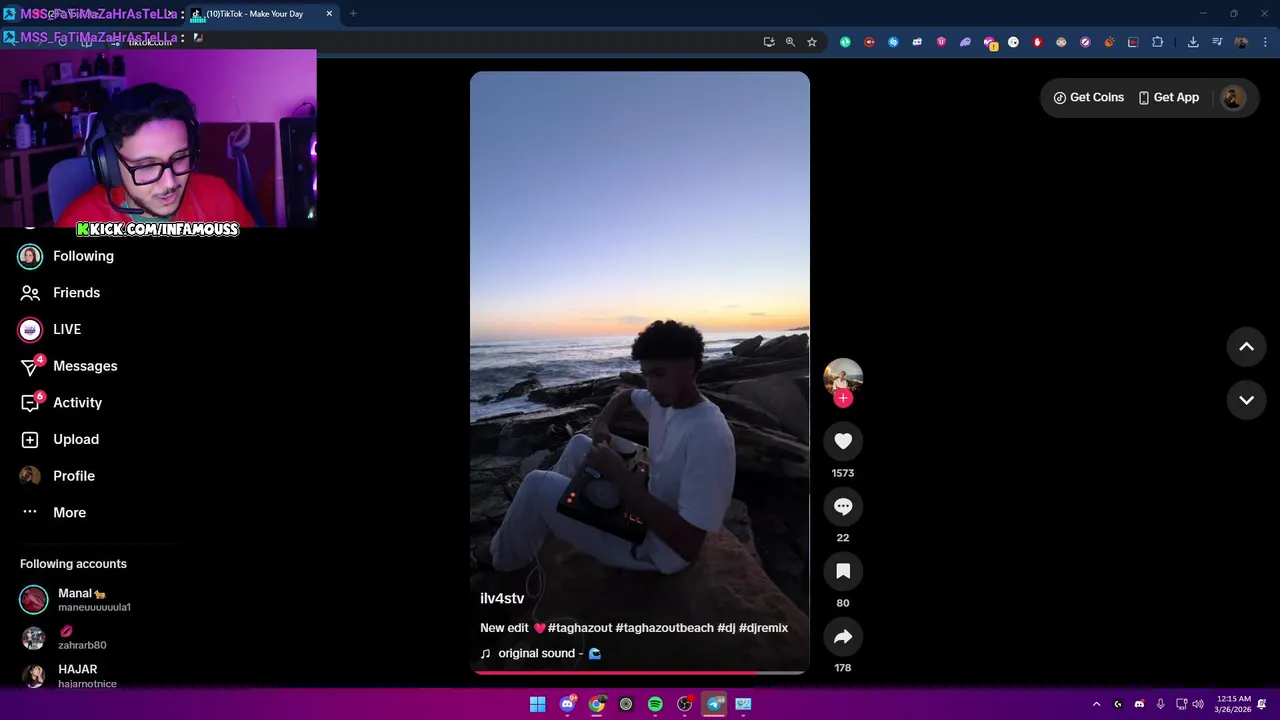Click the #djremix hashtag
The width and height of the screenshot is (1280, 720).
(x=763, y=628)
